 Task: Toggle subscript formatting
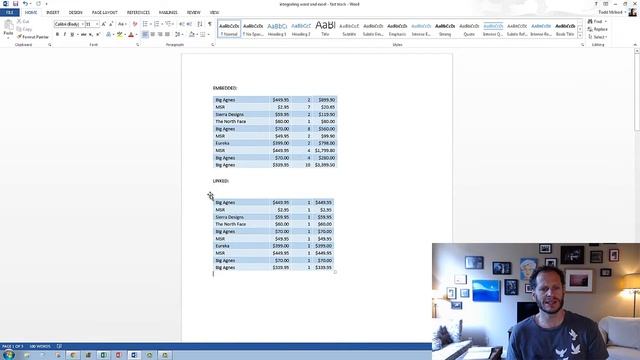pyautogui.click(x=91, y=35)
